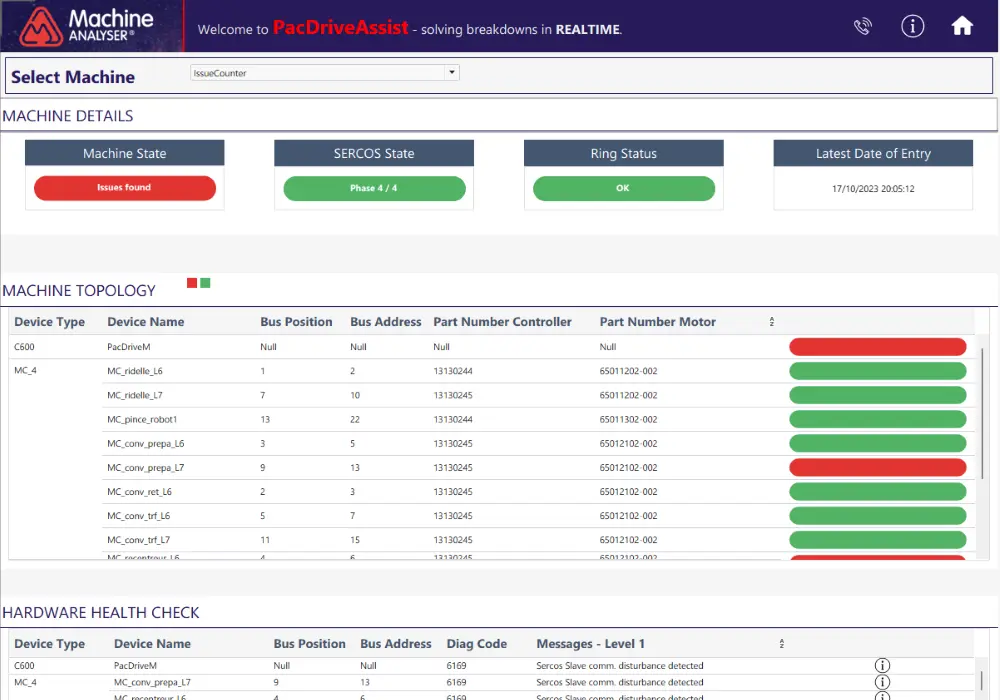The height and width of the screenshot is (700, 1000).
Task: Click the health check table scrollbar
Action: coord(982,680)
